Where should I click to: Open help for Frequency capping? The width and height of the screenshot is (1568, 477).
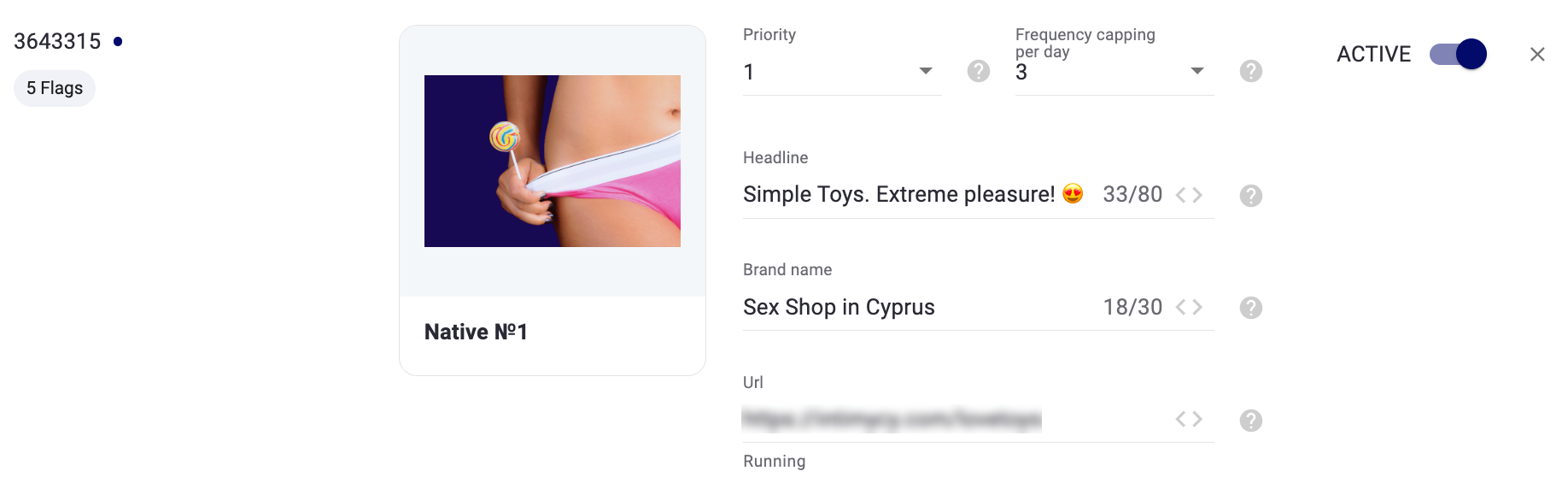[1251, 71]
